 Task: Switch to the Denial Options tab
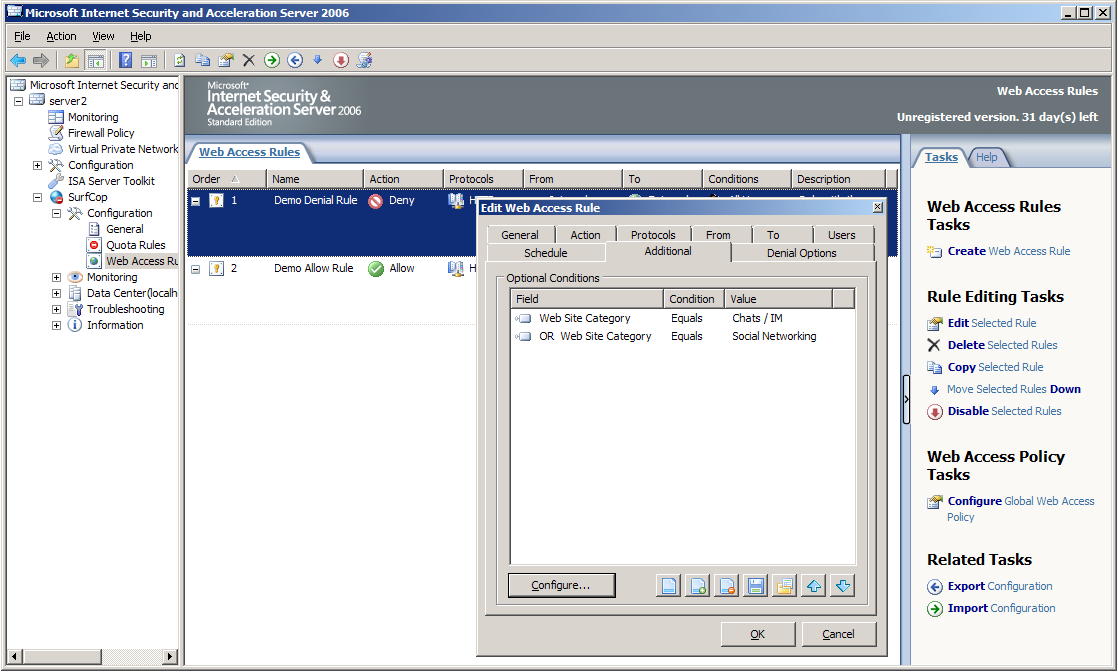tap(801, 253)
